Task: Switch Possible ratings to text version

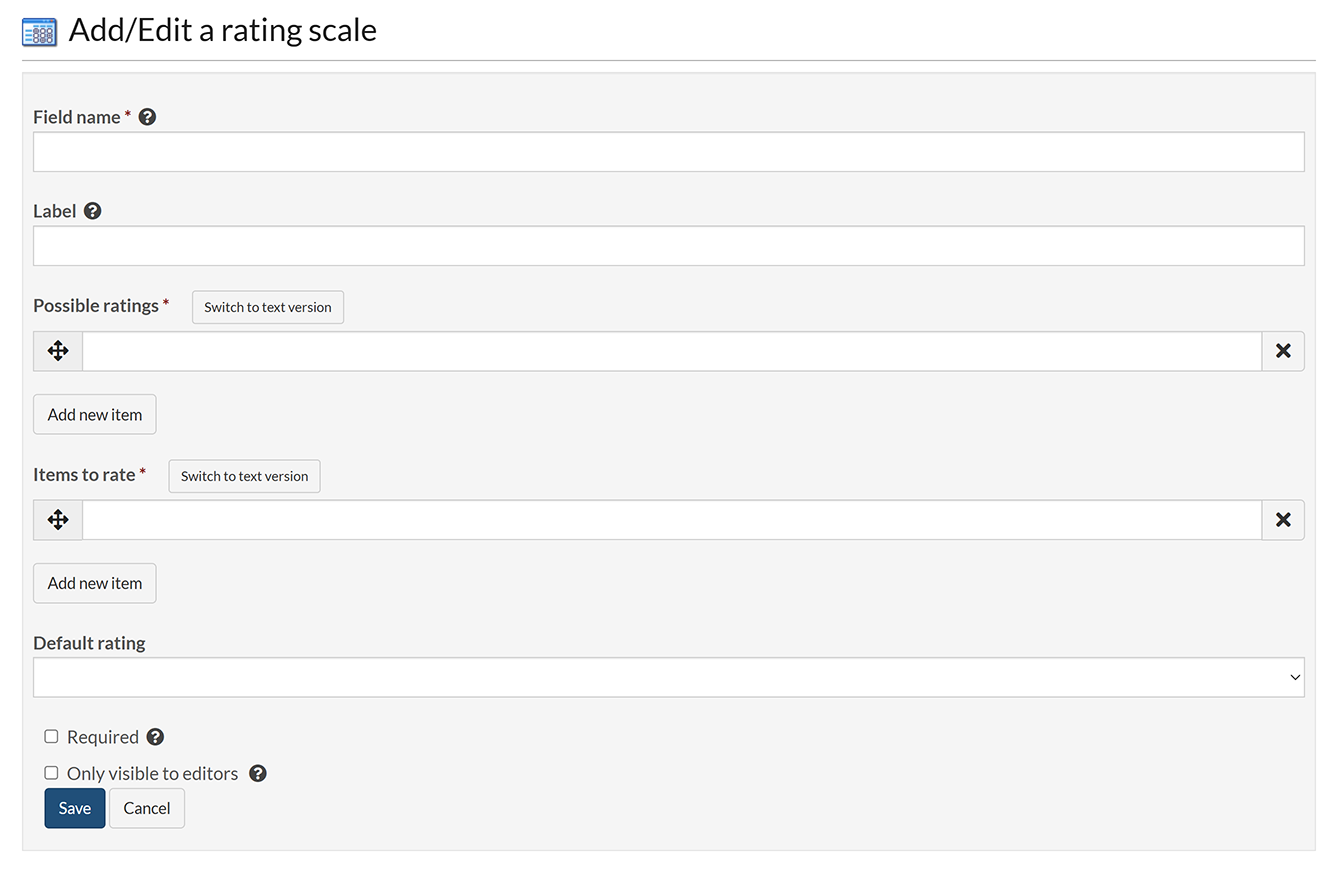Action: 268,307
